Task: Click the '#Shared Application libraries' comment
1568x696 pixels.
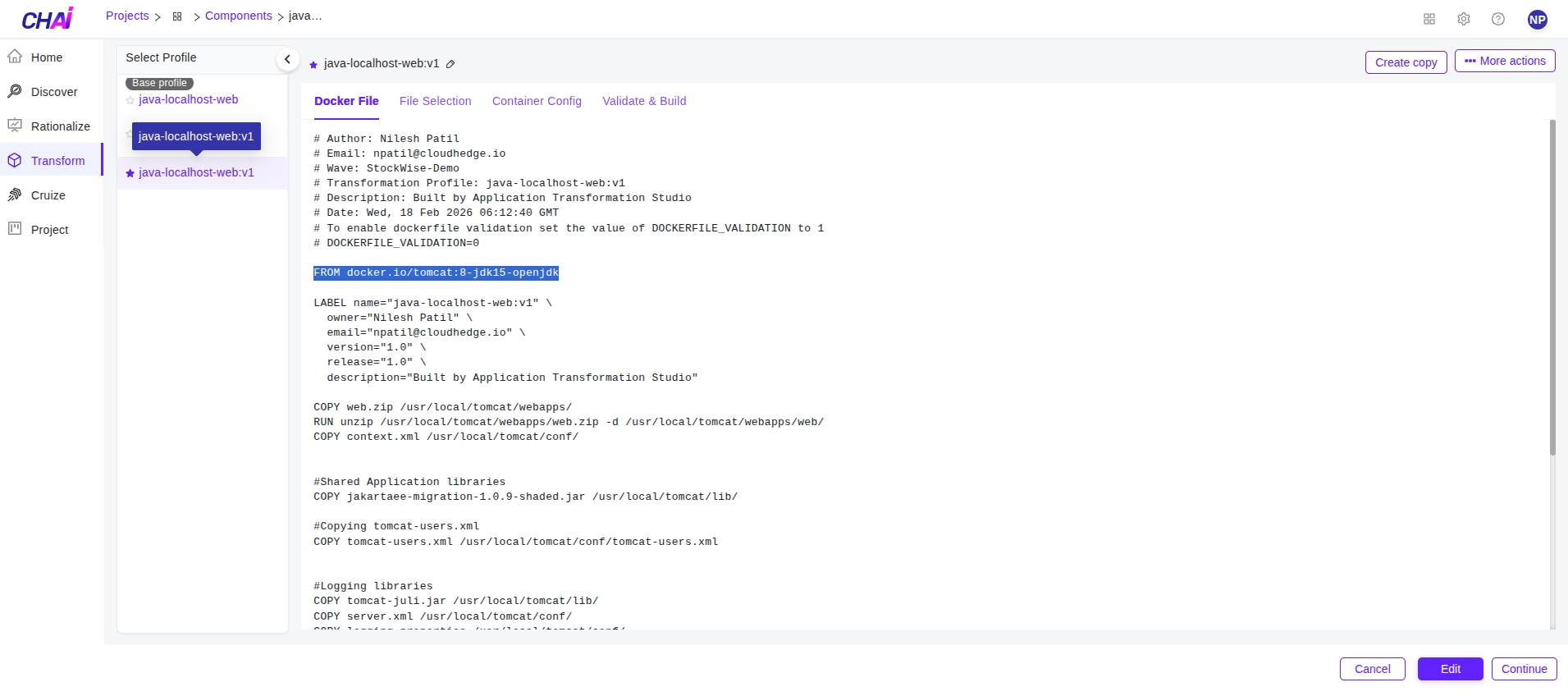Action: [x=409, y=482]
